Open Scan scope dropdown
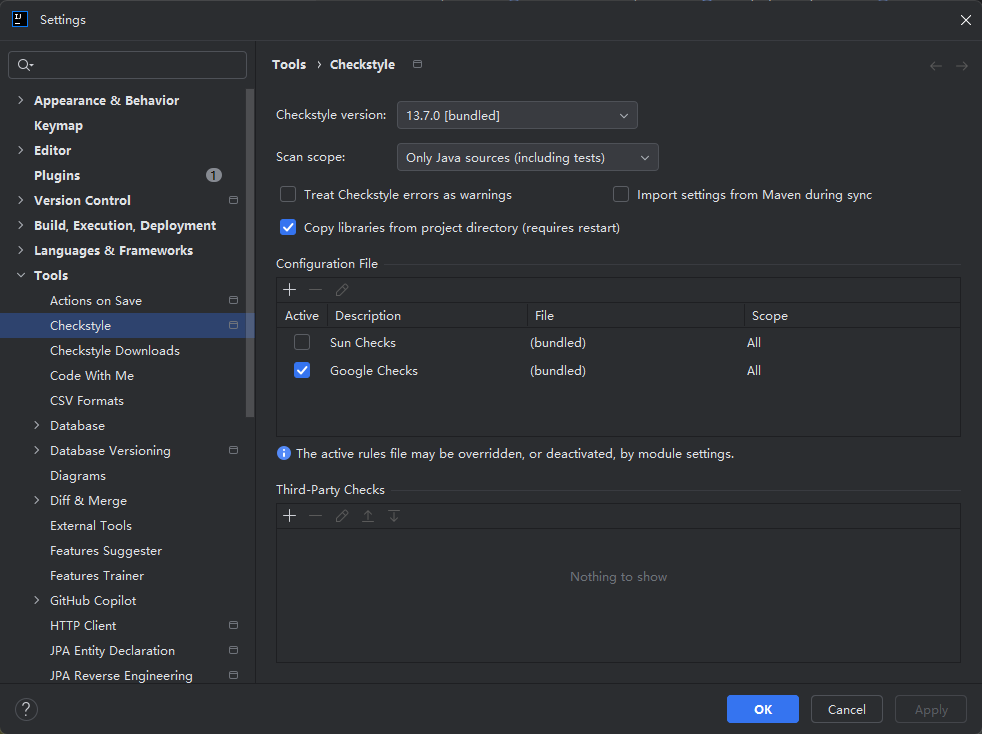Viewport: 982px width, 734px height. (x=527, y=157)
